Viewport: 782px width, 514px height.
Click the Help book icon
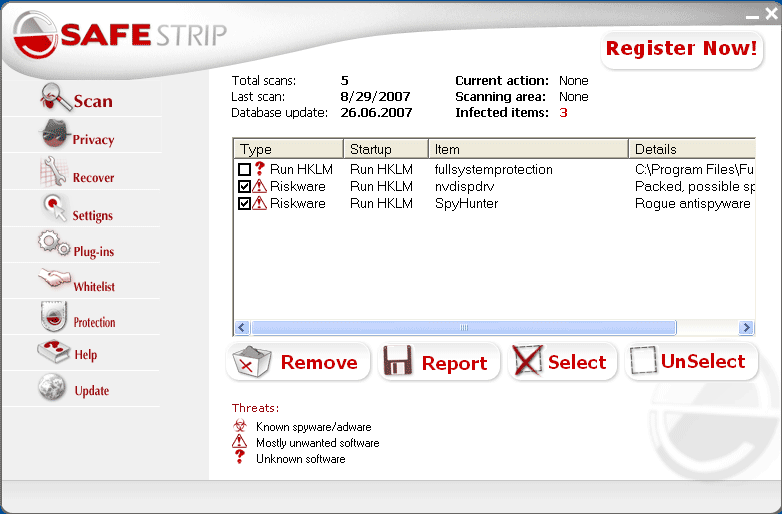[53, 351]
